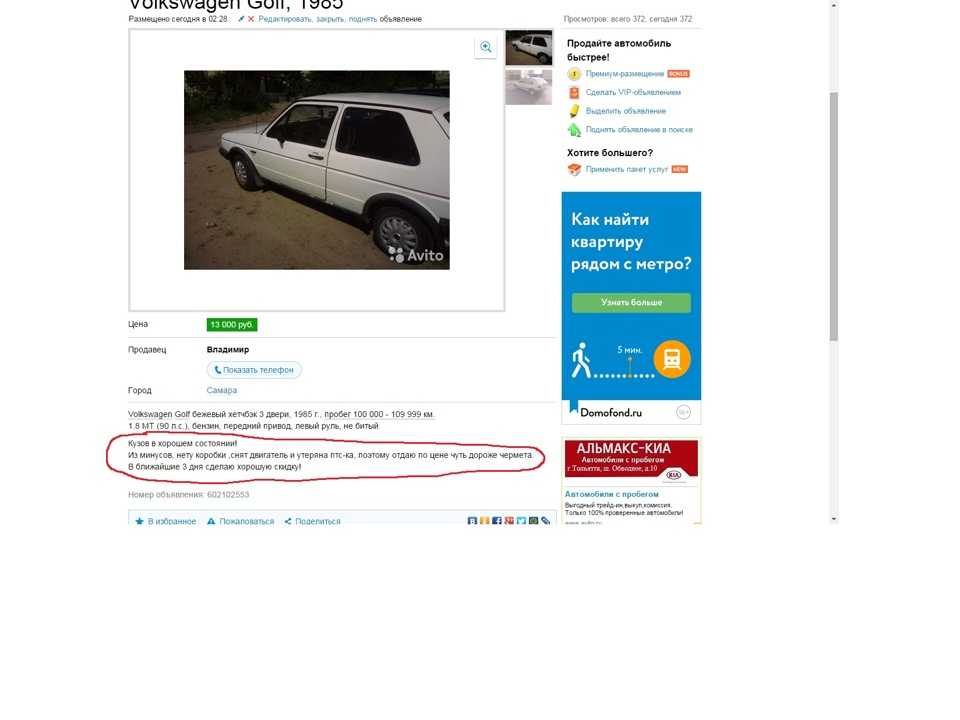Click the Показать телефон button
The image size is (960, 720).
(254, 370)
